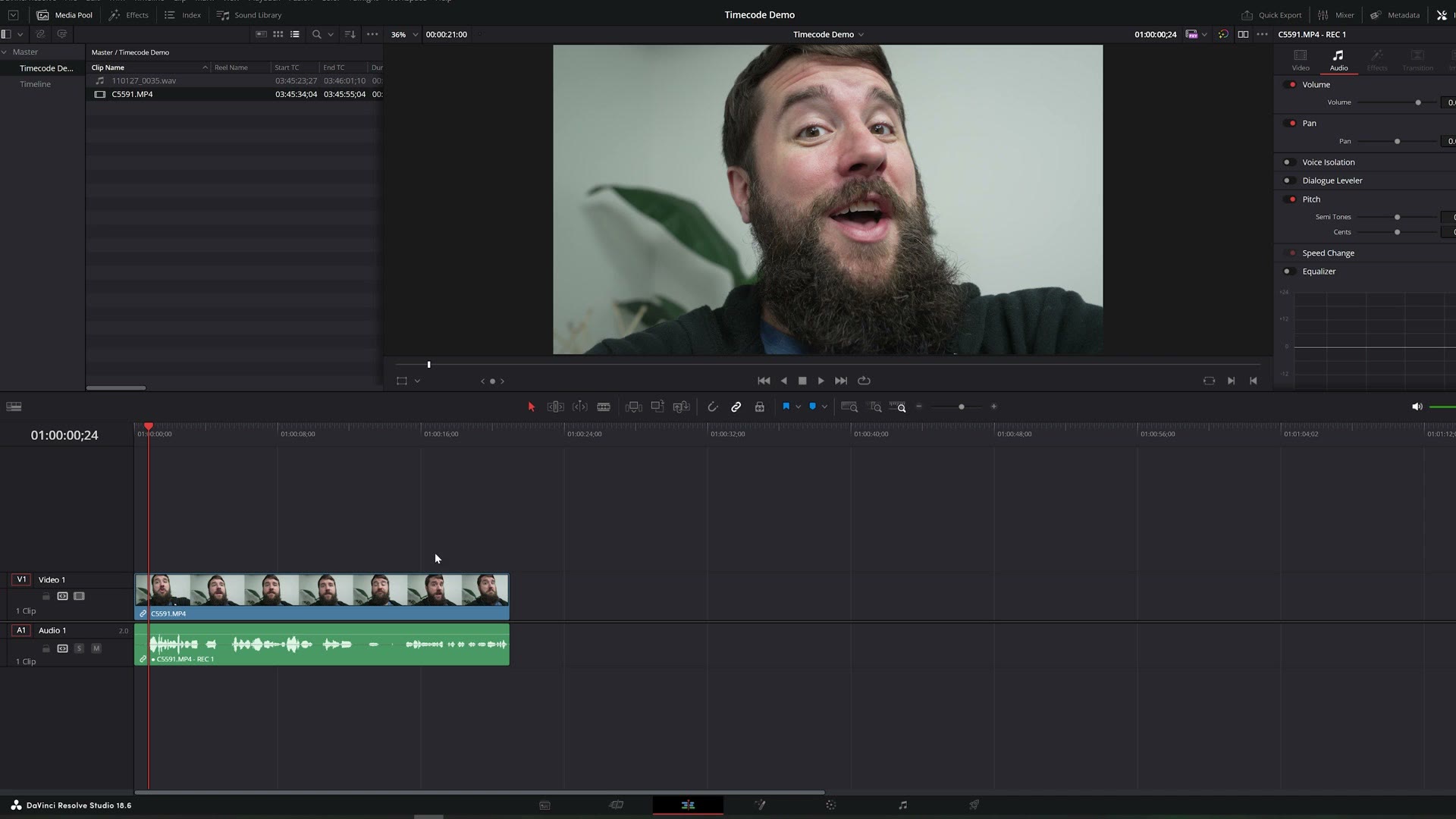Open flag color dropdown arrow
1456x819 pixels.
click(798, 407)
